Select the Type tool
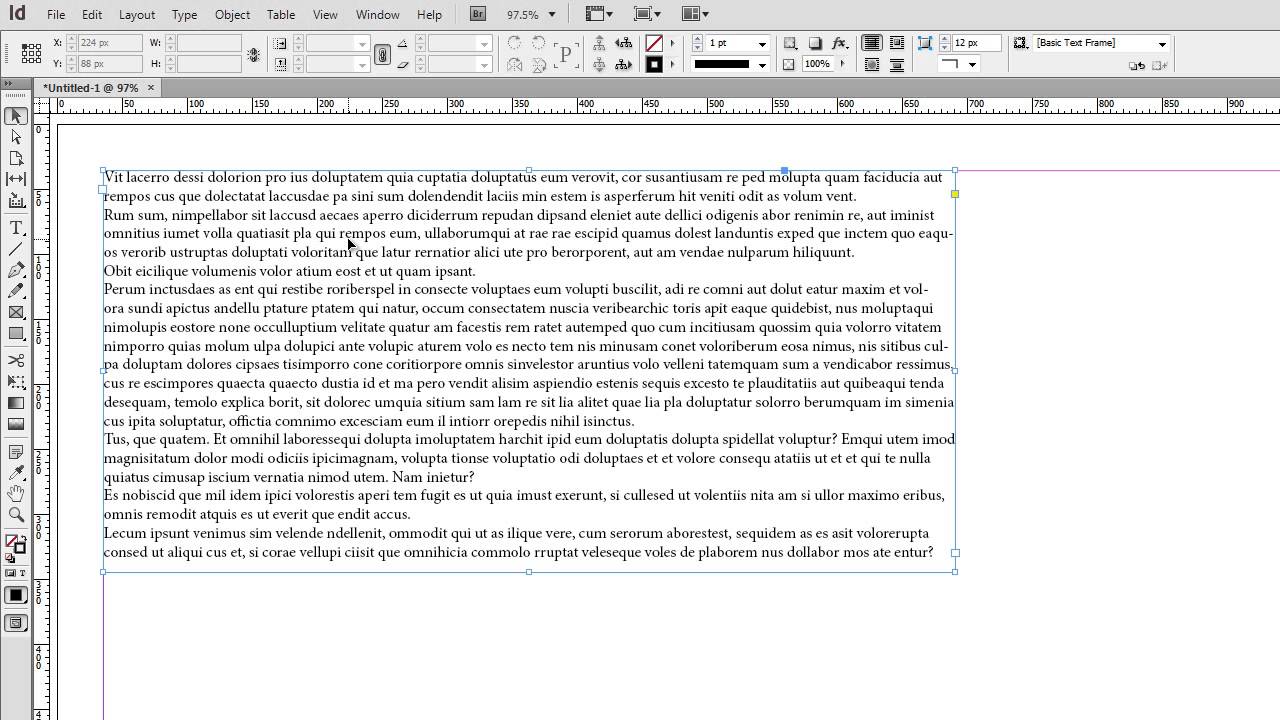 (16, 228)
